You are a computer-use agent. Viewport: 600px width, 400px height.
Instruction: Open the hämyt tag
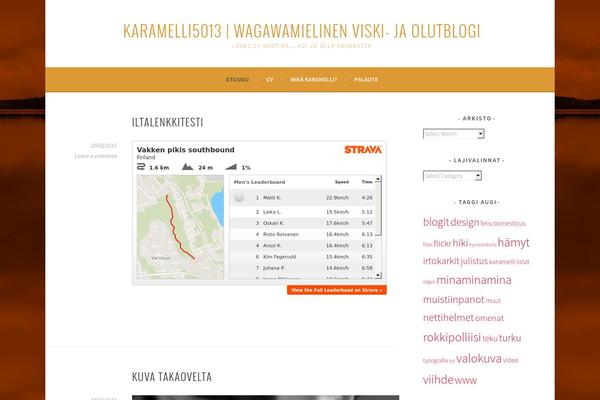(514, 243)
